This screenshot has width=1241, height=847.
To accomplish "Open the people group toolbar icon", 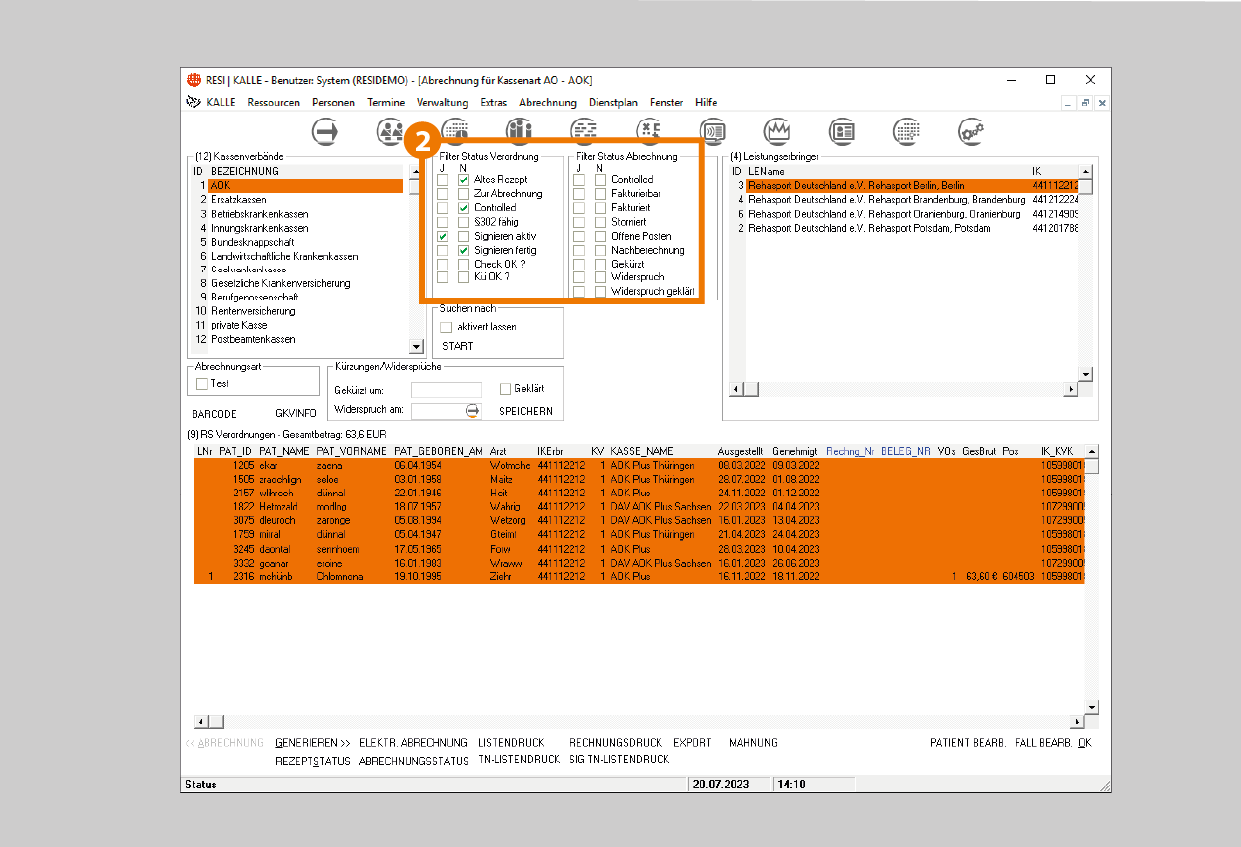I will click(x=390, y=131).
